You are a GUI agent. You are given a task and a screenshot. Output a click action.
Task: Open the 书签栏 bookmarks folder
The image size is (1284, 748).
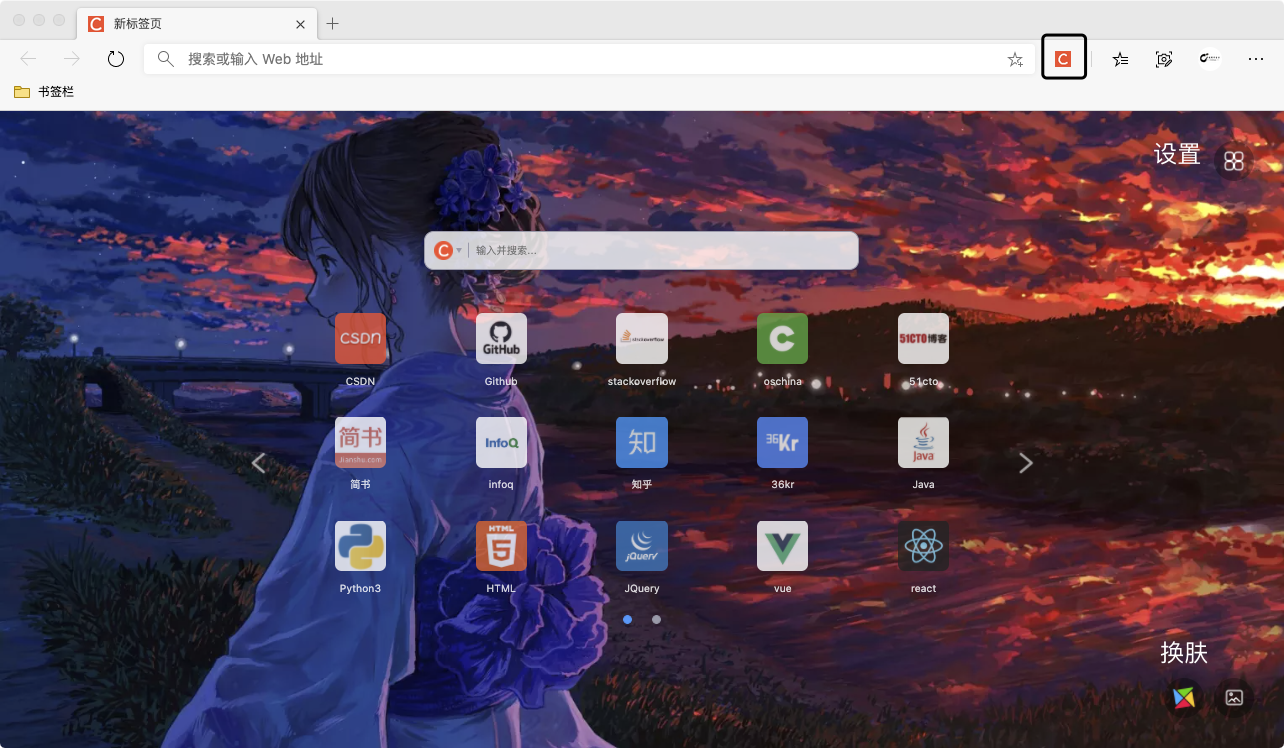tap(44, 92)
